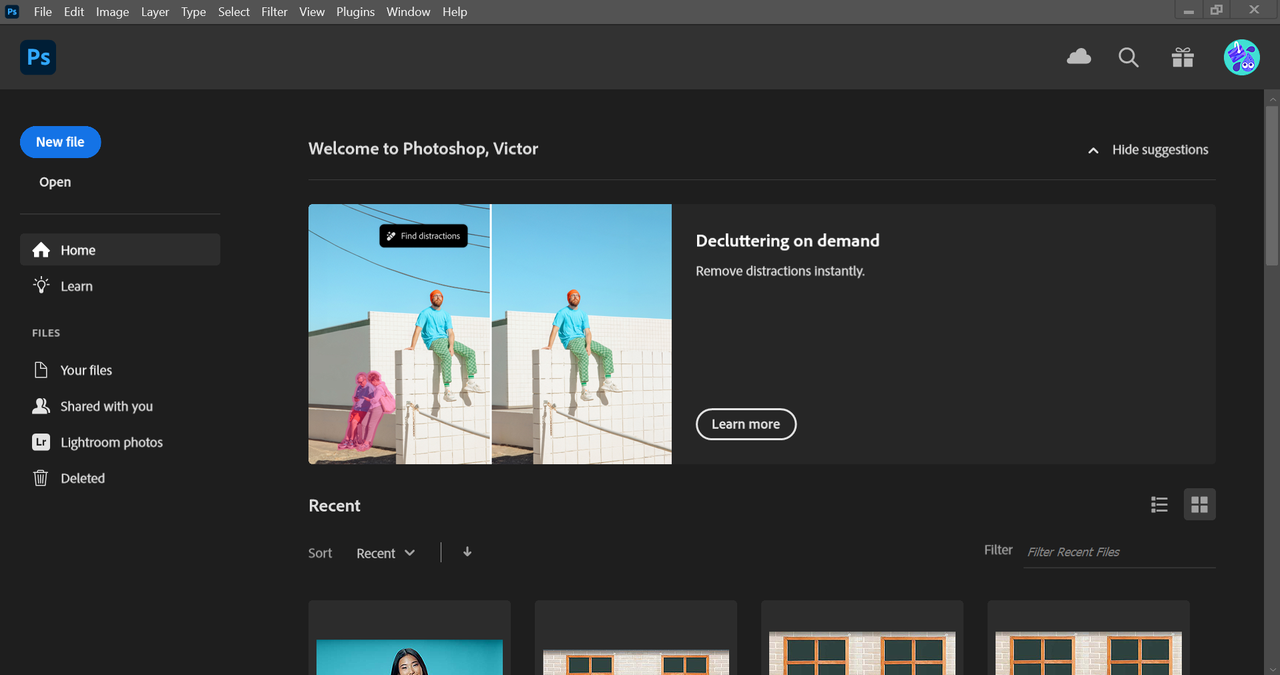Open the cloud storage status icon
Image resolution: width=1280 pixels, height=675 pixels.
pyautogui.click(x=1079, y=57)
